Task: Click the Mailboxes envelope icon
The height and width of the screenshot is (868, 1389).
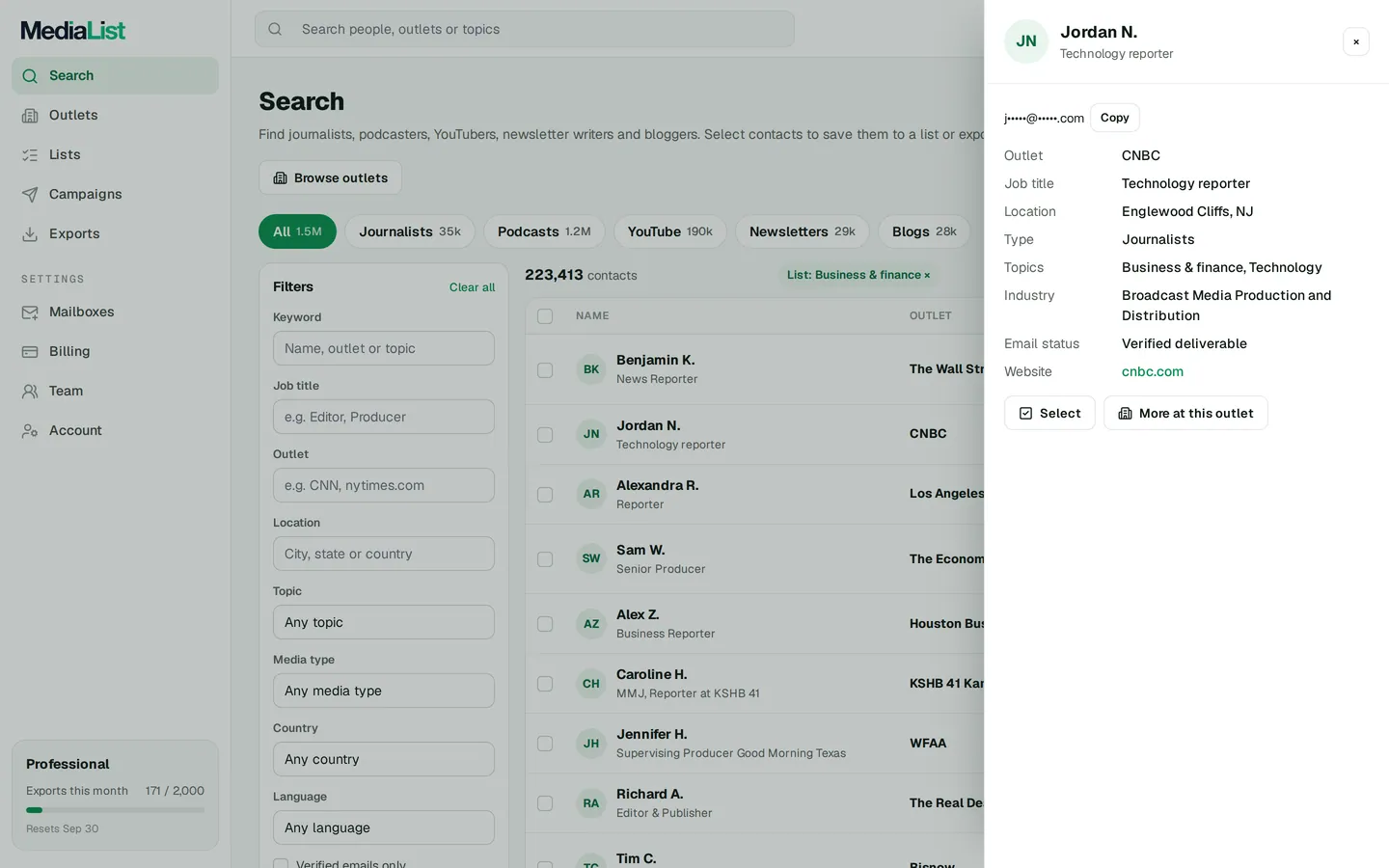Action: [30, 312]
